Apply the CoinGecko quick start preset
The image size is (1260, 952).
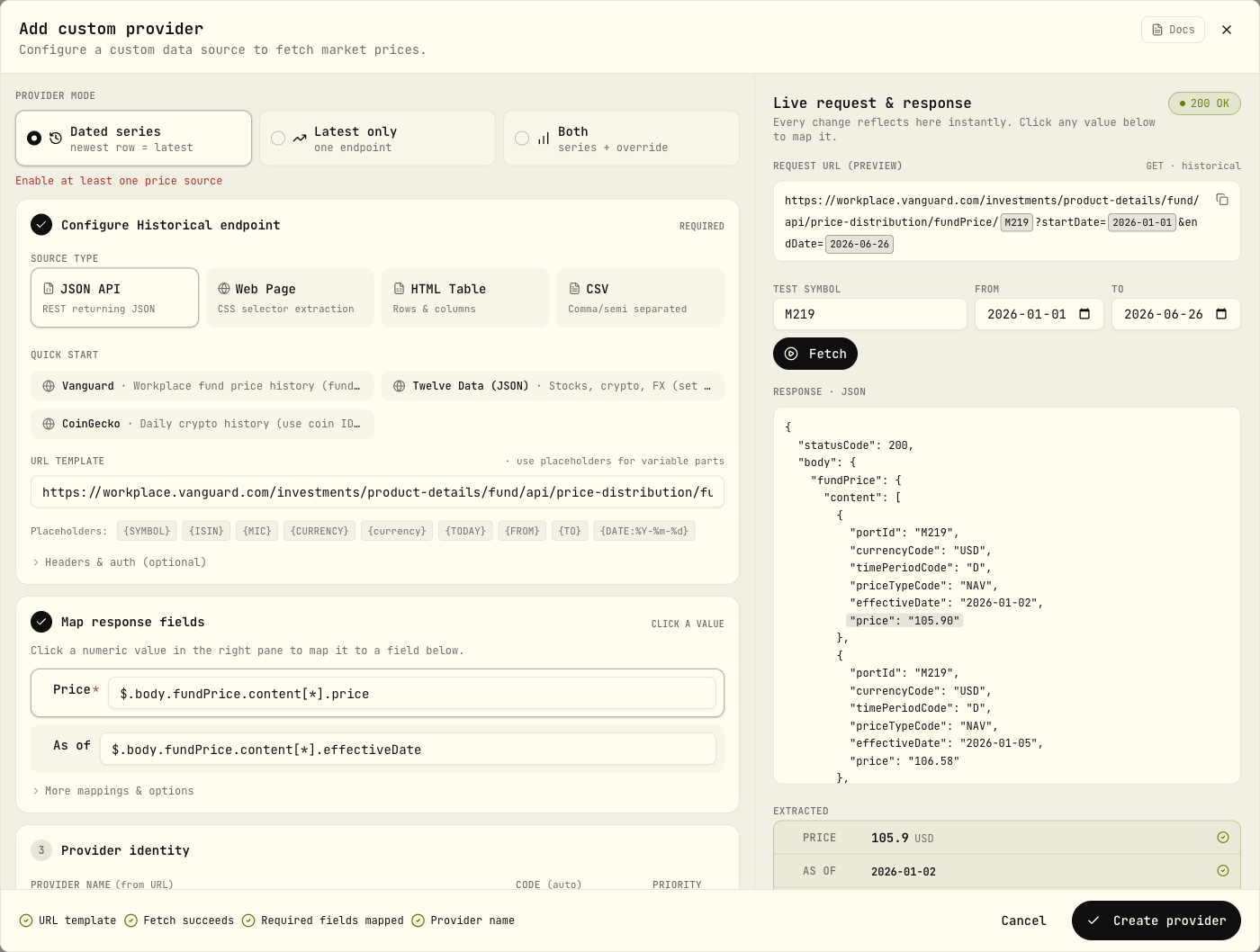(202, 424)
